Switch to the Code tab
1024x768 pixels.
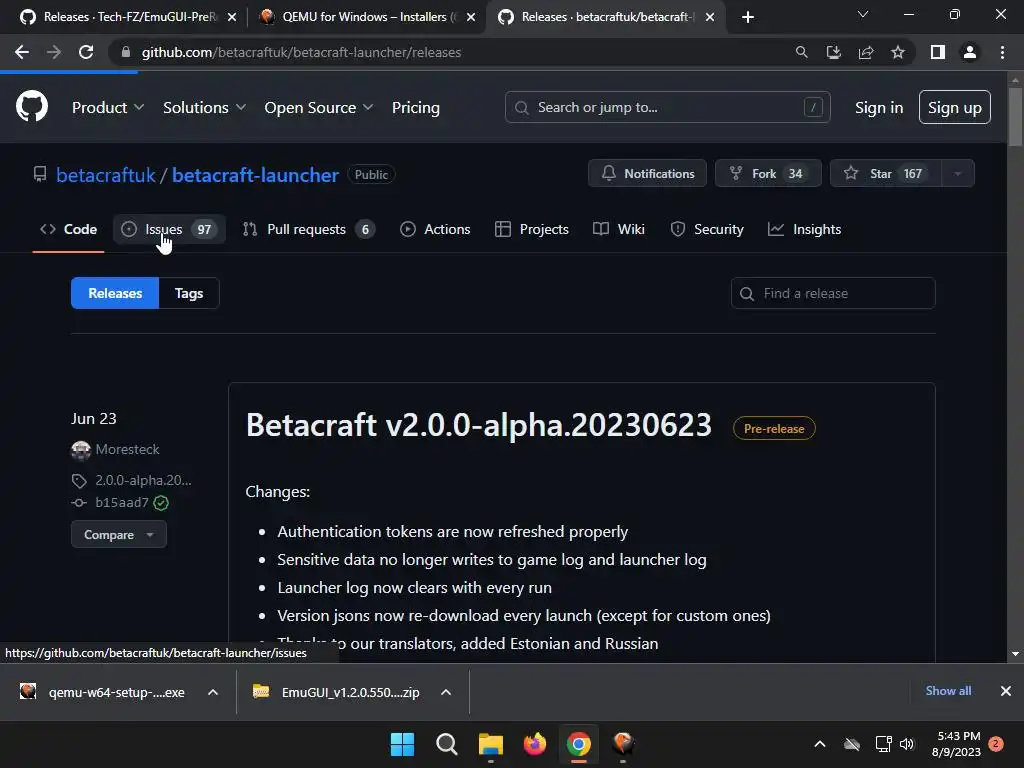pos(69,229)
